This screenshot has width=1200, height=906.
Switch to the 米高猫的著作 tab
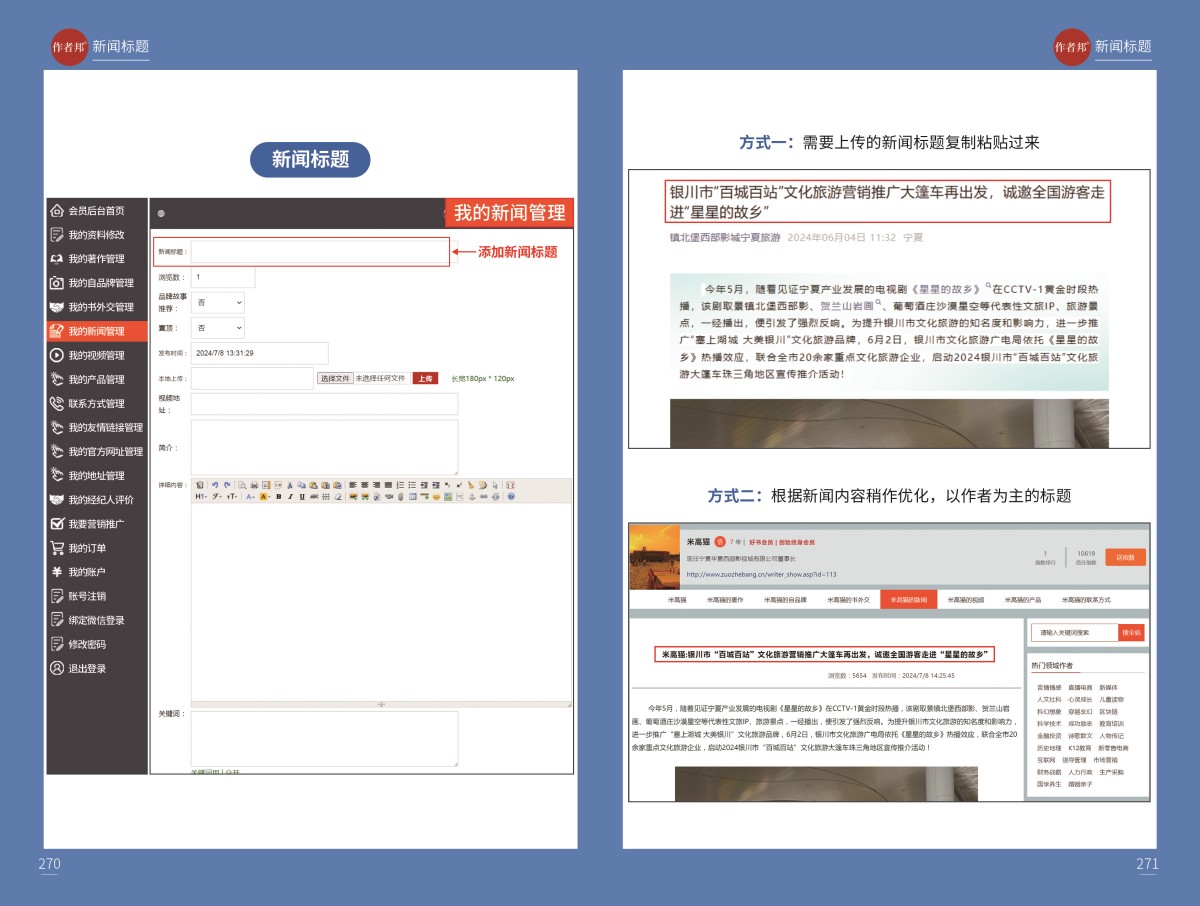pos(725,600)
